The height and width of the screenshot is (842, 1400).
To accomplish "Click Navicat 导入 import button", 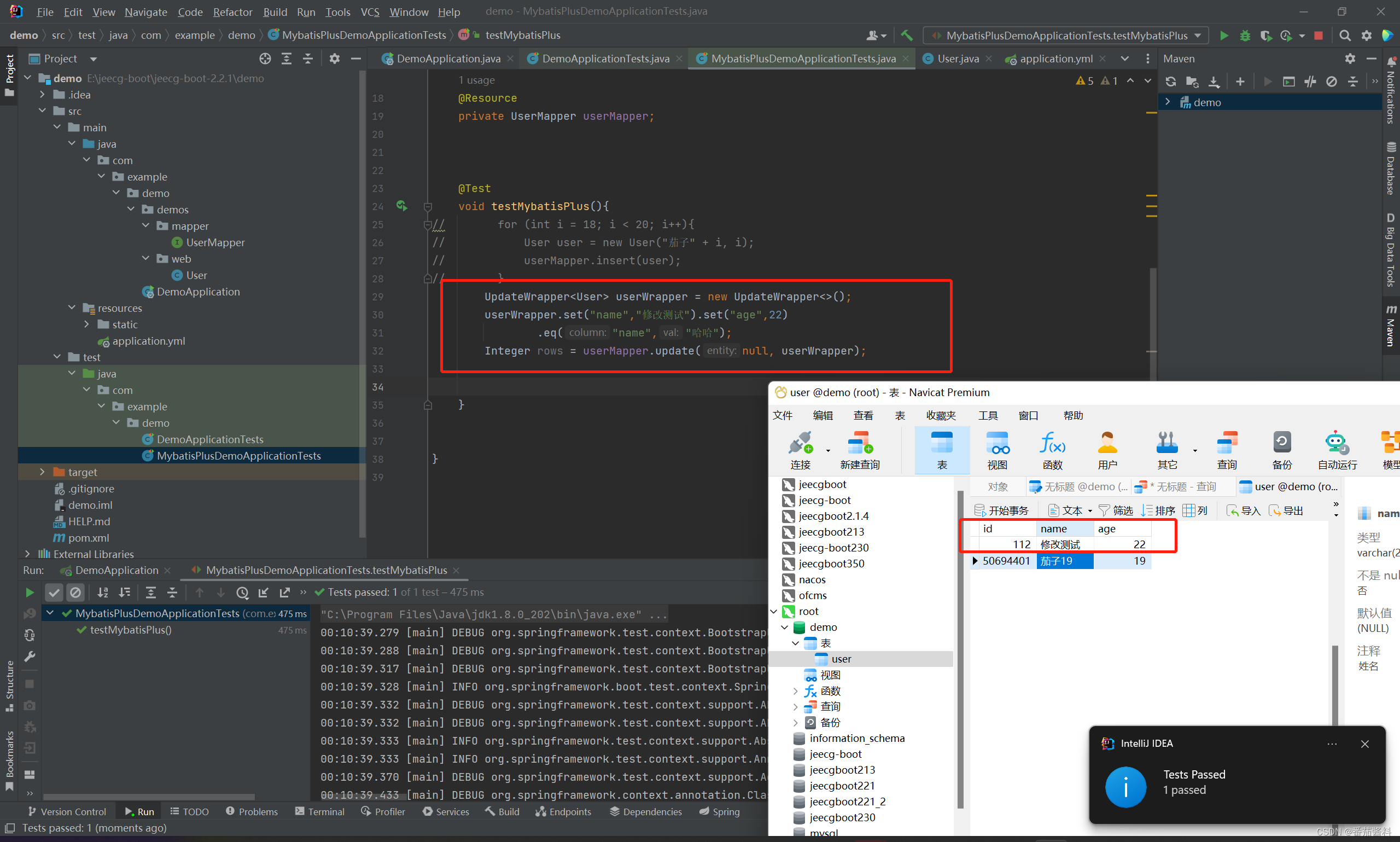I will tap(1244, 510).
